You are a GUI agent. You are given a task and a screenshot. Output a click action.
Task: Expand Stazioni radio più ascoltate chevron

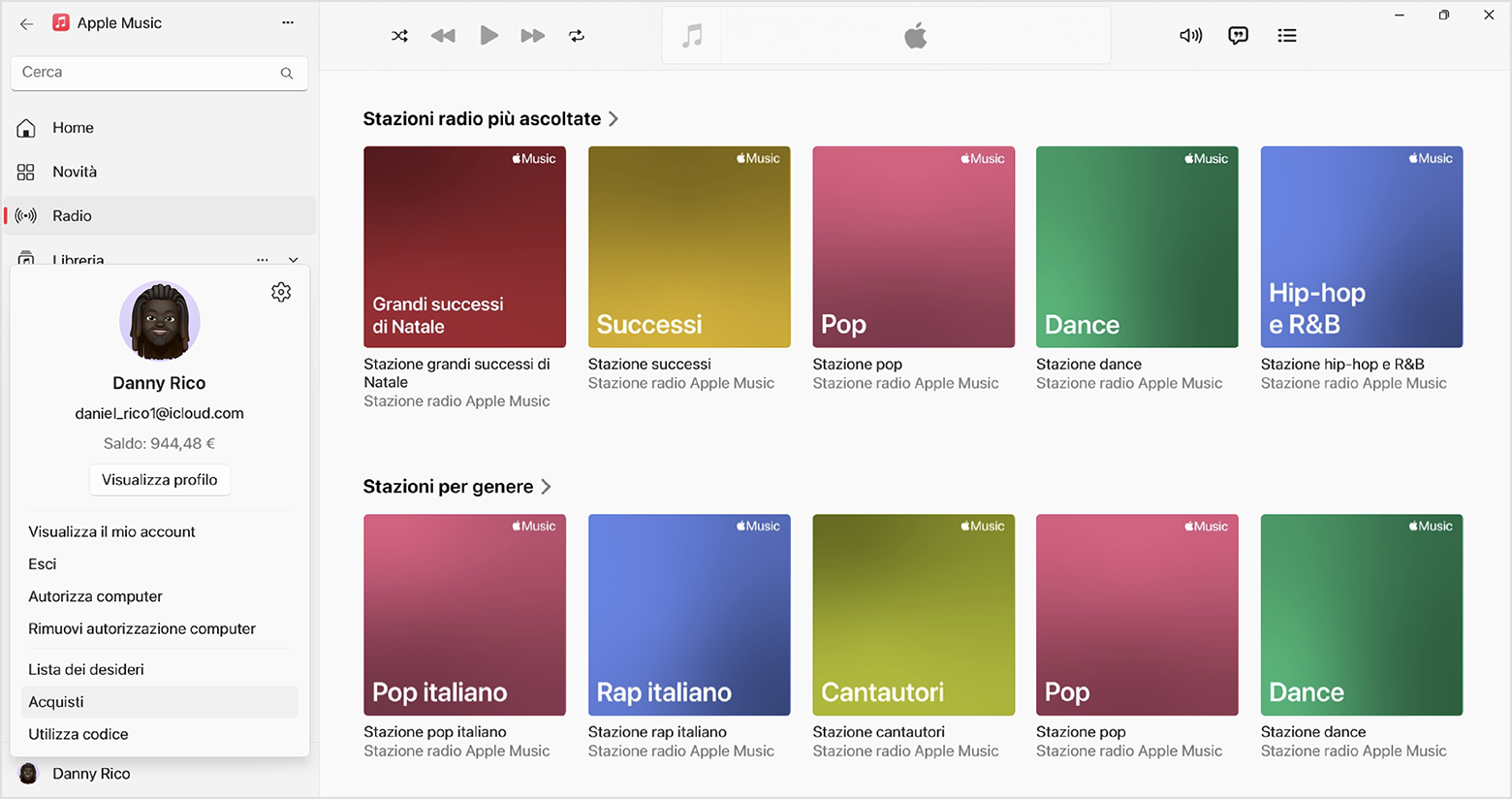(614, 119)
